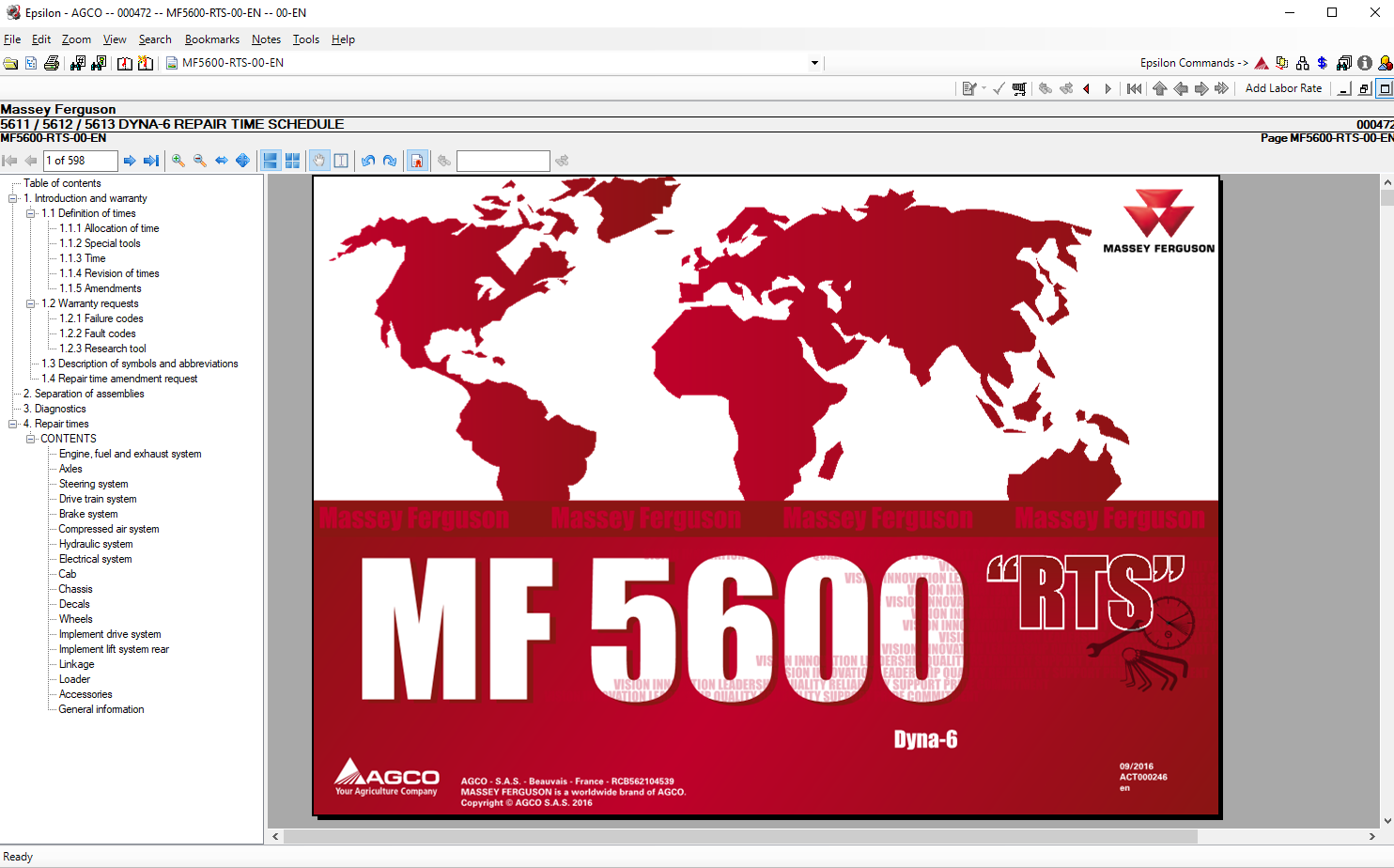Screen dimensions: 1394x868
Task: Open the Zoom menu
Action: 76,39
